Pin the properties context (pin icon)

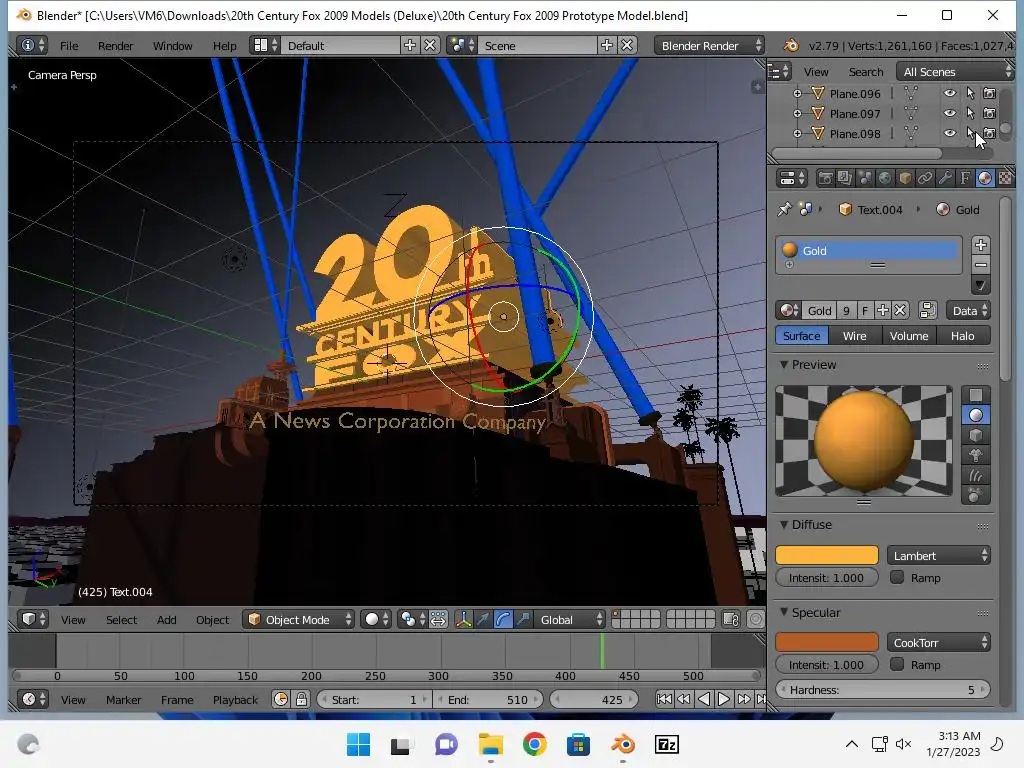(x=784, y=210)
